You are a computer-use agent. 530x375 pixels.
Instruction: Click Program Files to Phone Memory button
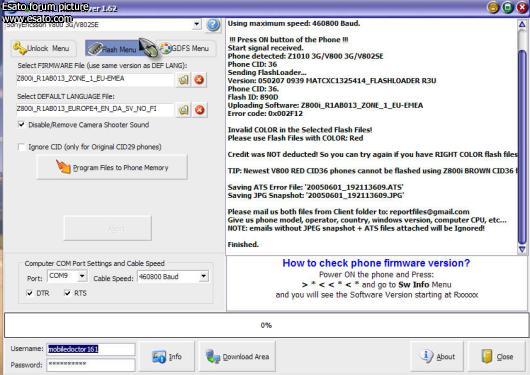pos(112,167)
